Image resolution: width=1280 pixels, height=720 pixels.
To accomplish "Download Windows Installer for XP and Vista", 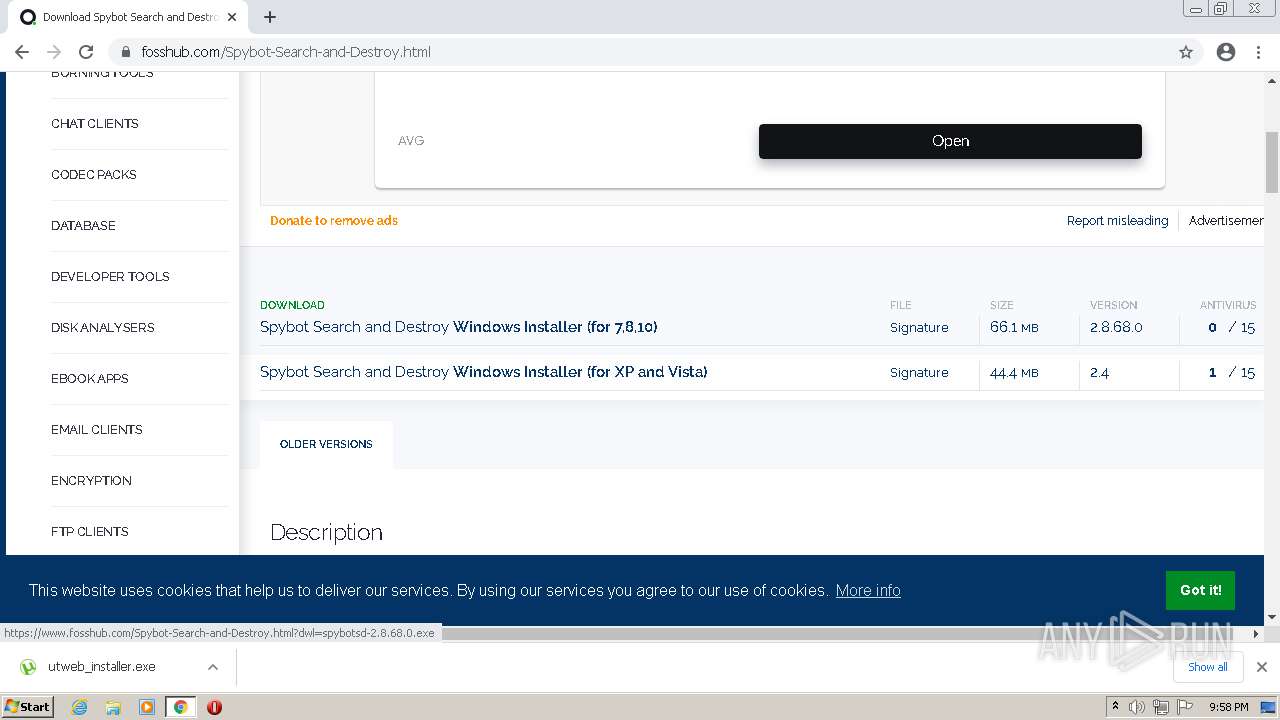I will [484, 372].
